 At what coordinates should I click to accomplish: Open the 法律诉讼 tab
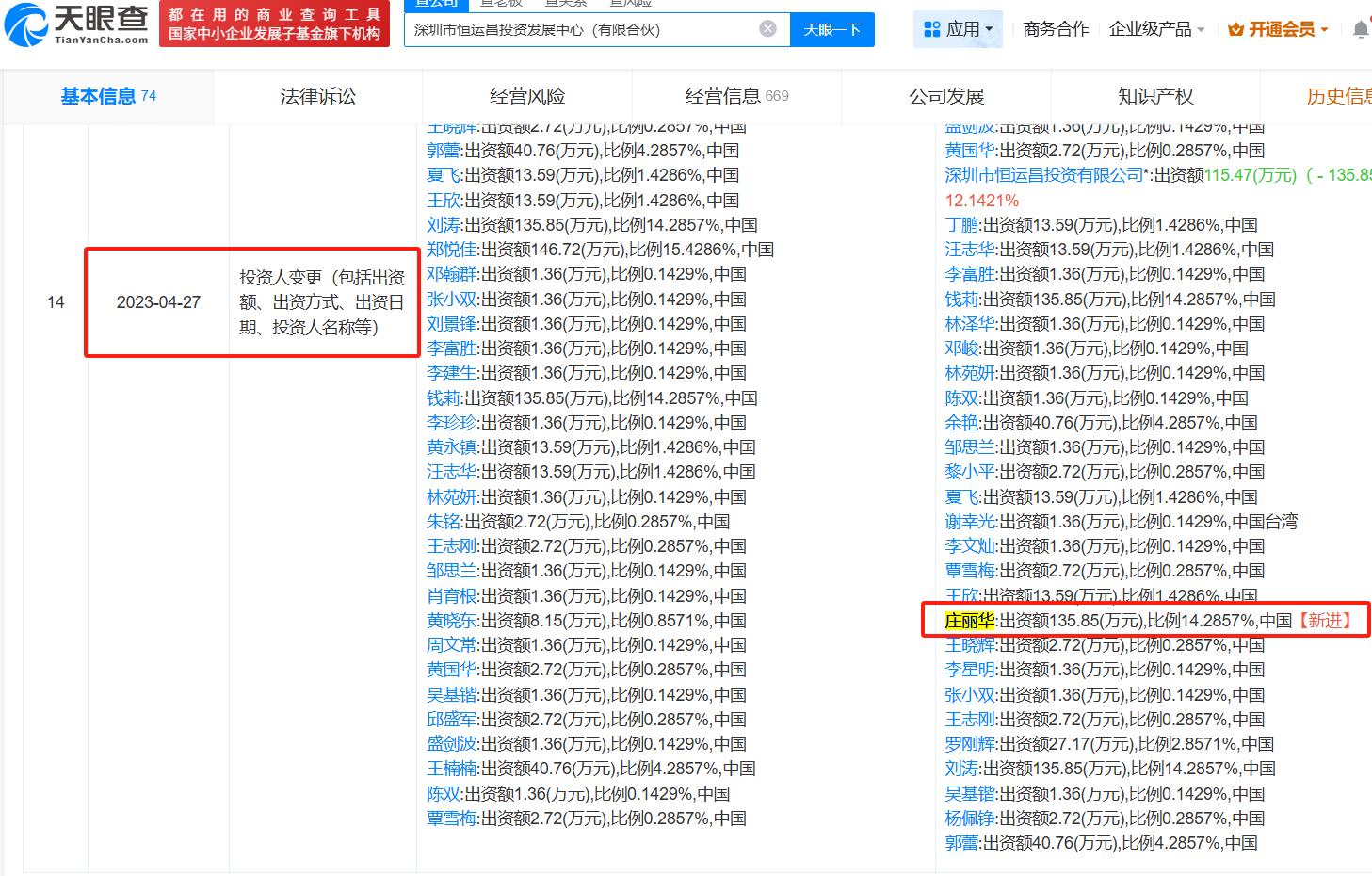click(x=316, y=95)
